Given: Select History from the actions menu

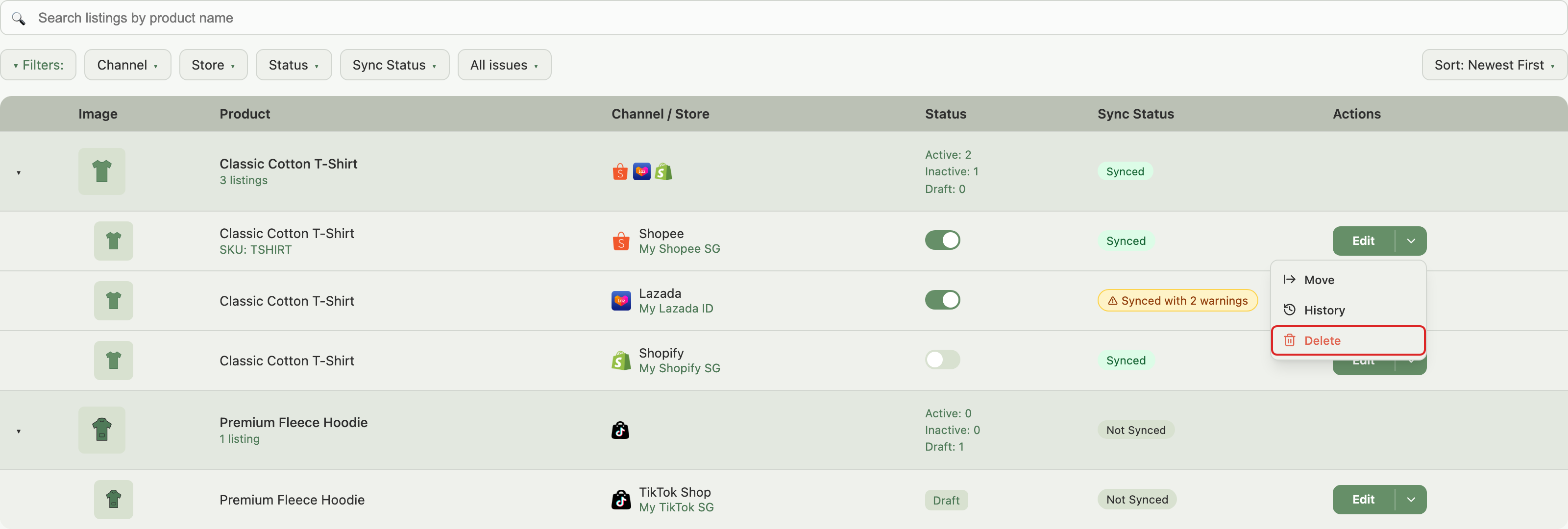Looking at the screenshot, I should click(1348, 311).
